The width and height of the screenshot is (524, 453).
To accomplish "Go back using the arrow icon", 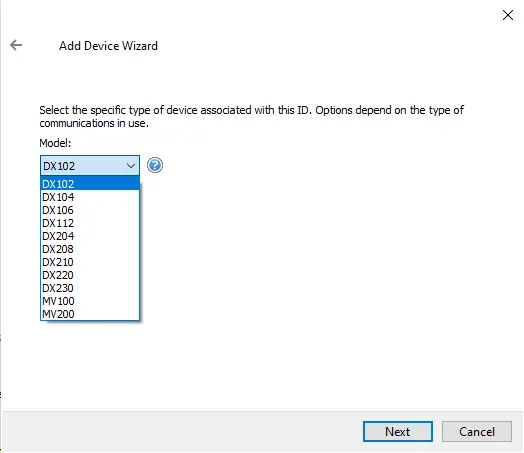I will coord(16,45).
